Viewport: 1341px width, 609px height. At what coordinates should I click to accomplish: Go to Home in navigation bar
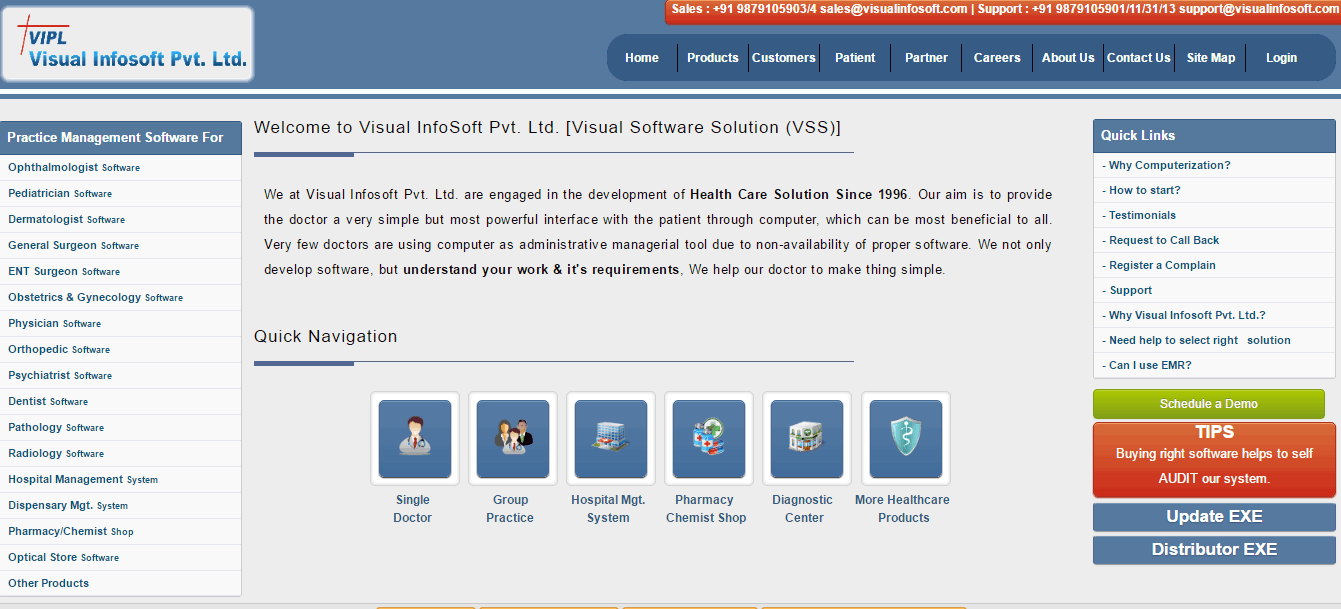click(x=642, y=58)
